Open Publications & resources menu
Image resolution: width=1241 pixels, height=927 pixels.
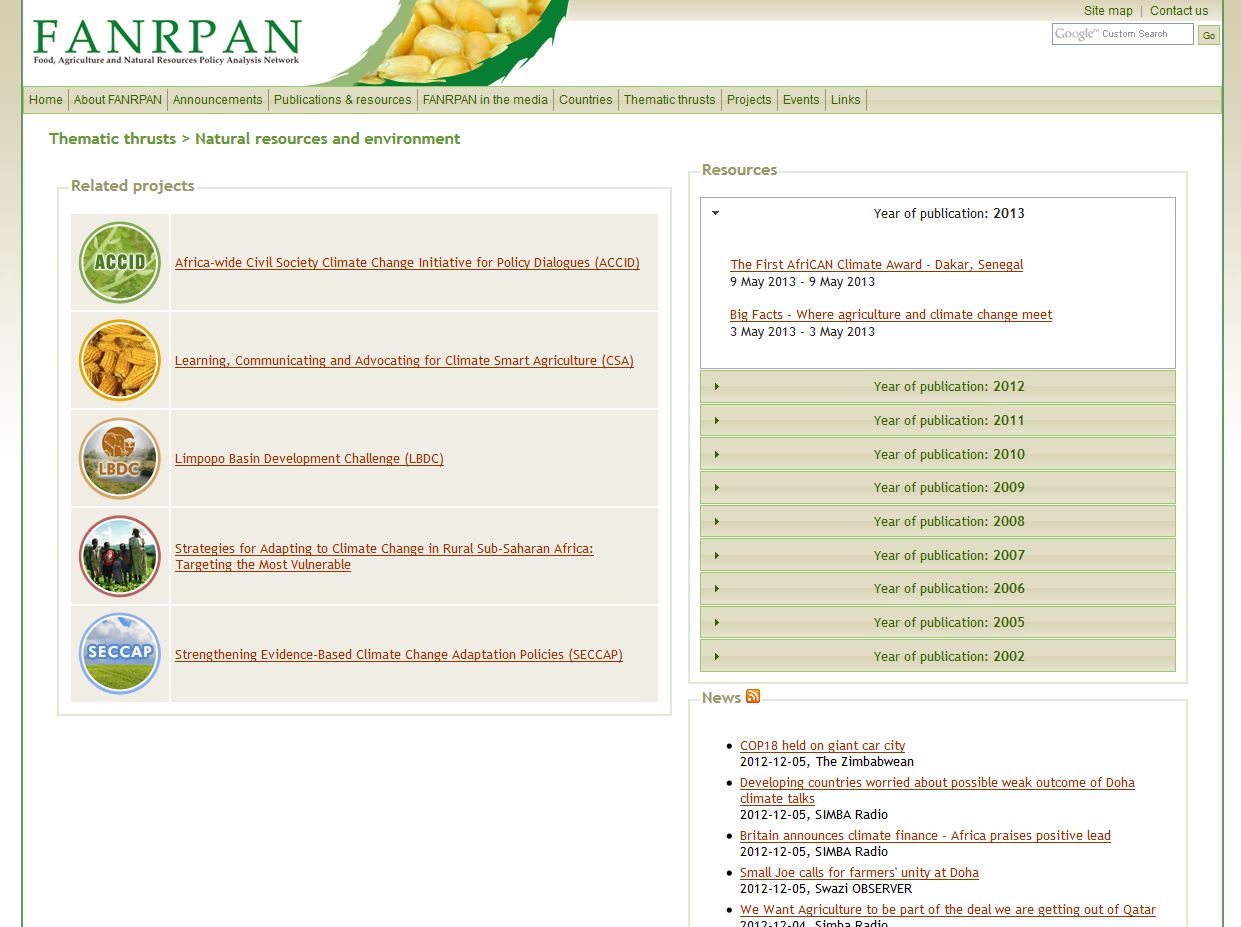343,100
